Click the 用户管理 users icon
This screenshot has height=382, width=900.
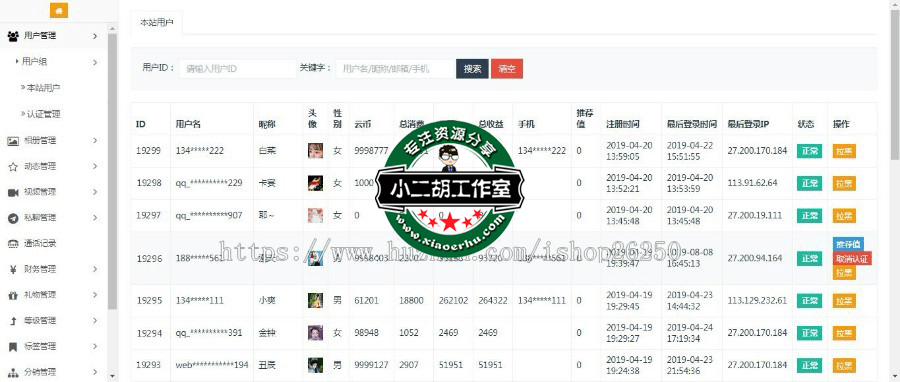pyautogui.click(x=13, y=36)
